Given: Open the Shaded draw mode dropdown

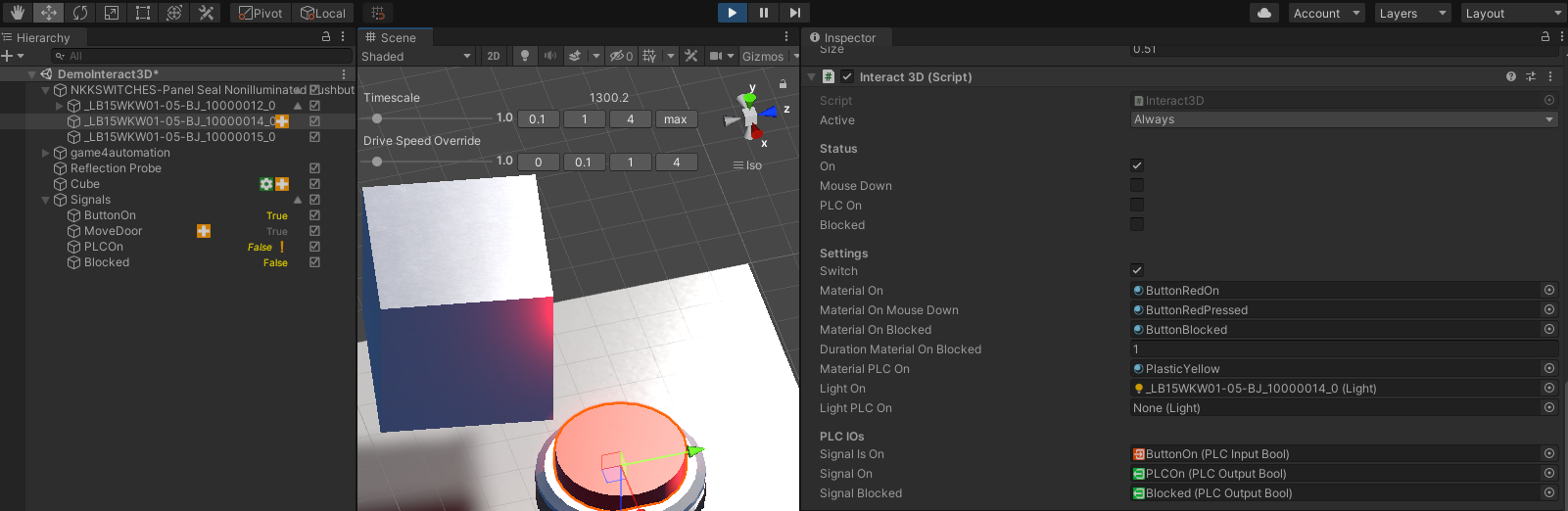Looking at the screenshot, I should [x=416, y=56].
